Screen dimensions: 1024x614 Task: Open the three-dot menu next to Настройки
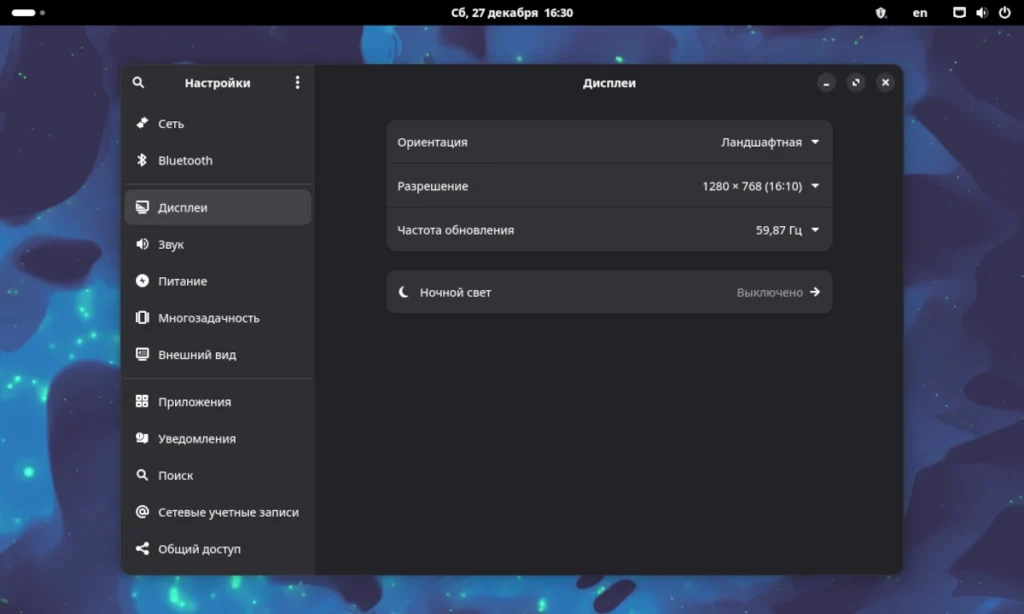point(297,83)
